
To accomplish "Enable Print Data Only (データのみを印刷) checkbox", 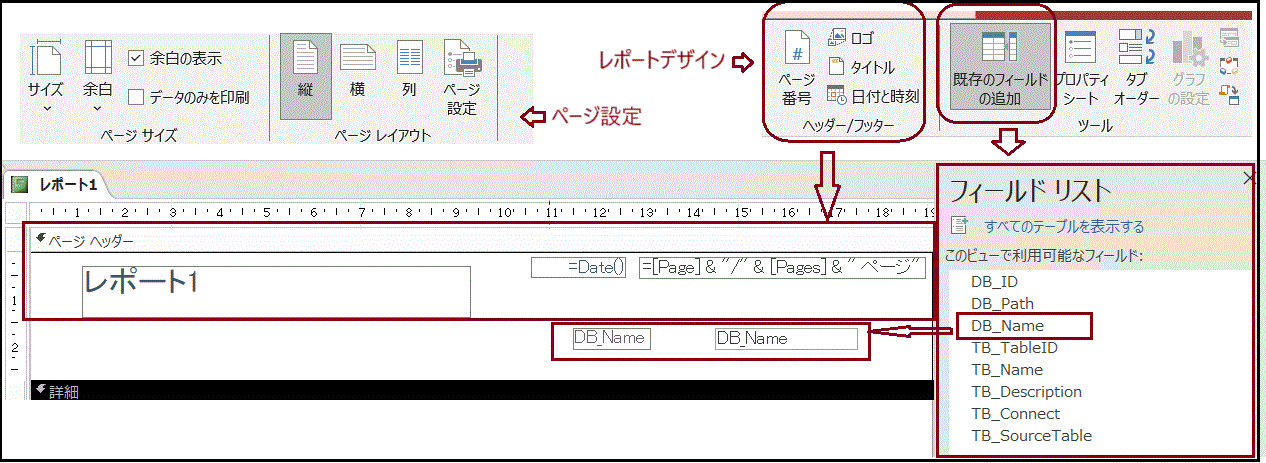I will (x=137, y=97).
